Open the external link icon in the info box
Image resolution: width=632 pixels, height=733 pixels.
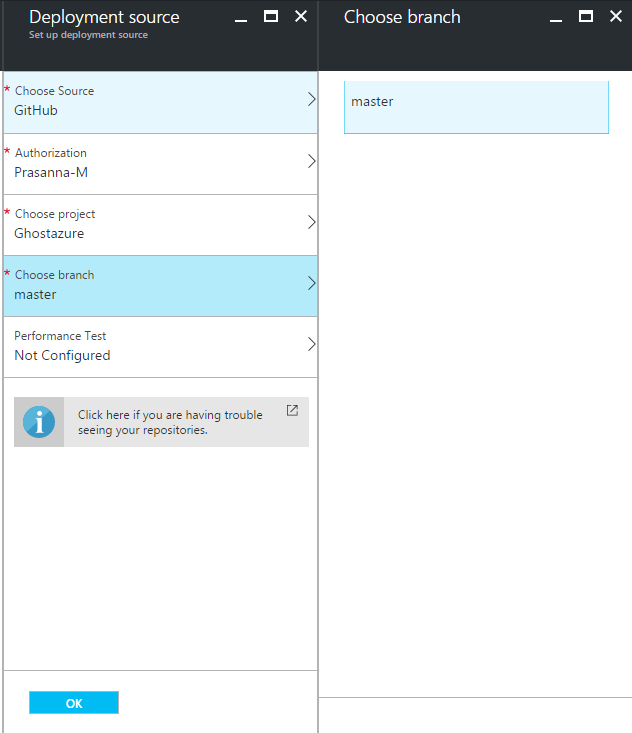[292, 410]
